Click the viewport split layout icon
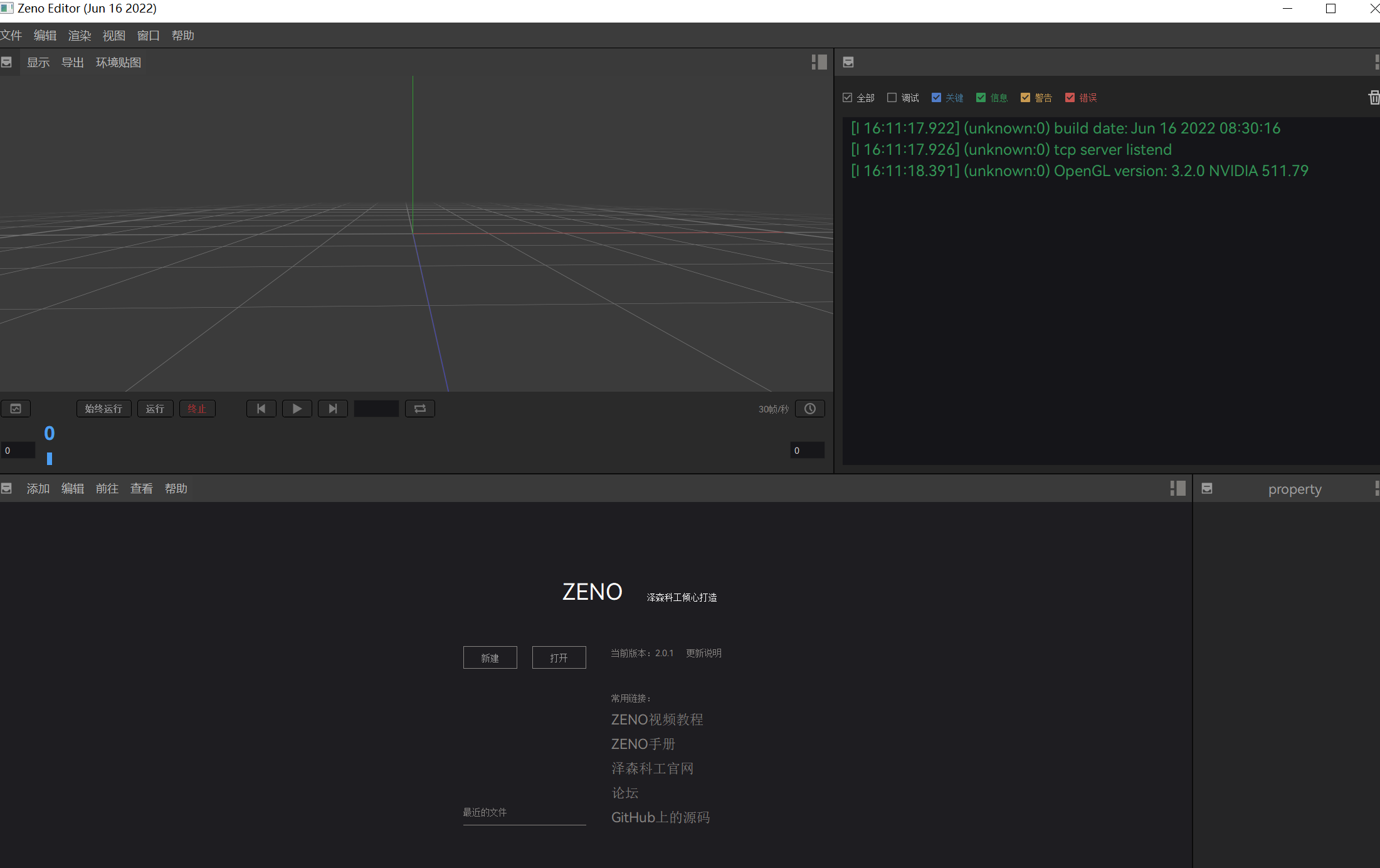 pyautogui.click(x=819, y=62)
